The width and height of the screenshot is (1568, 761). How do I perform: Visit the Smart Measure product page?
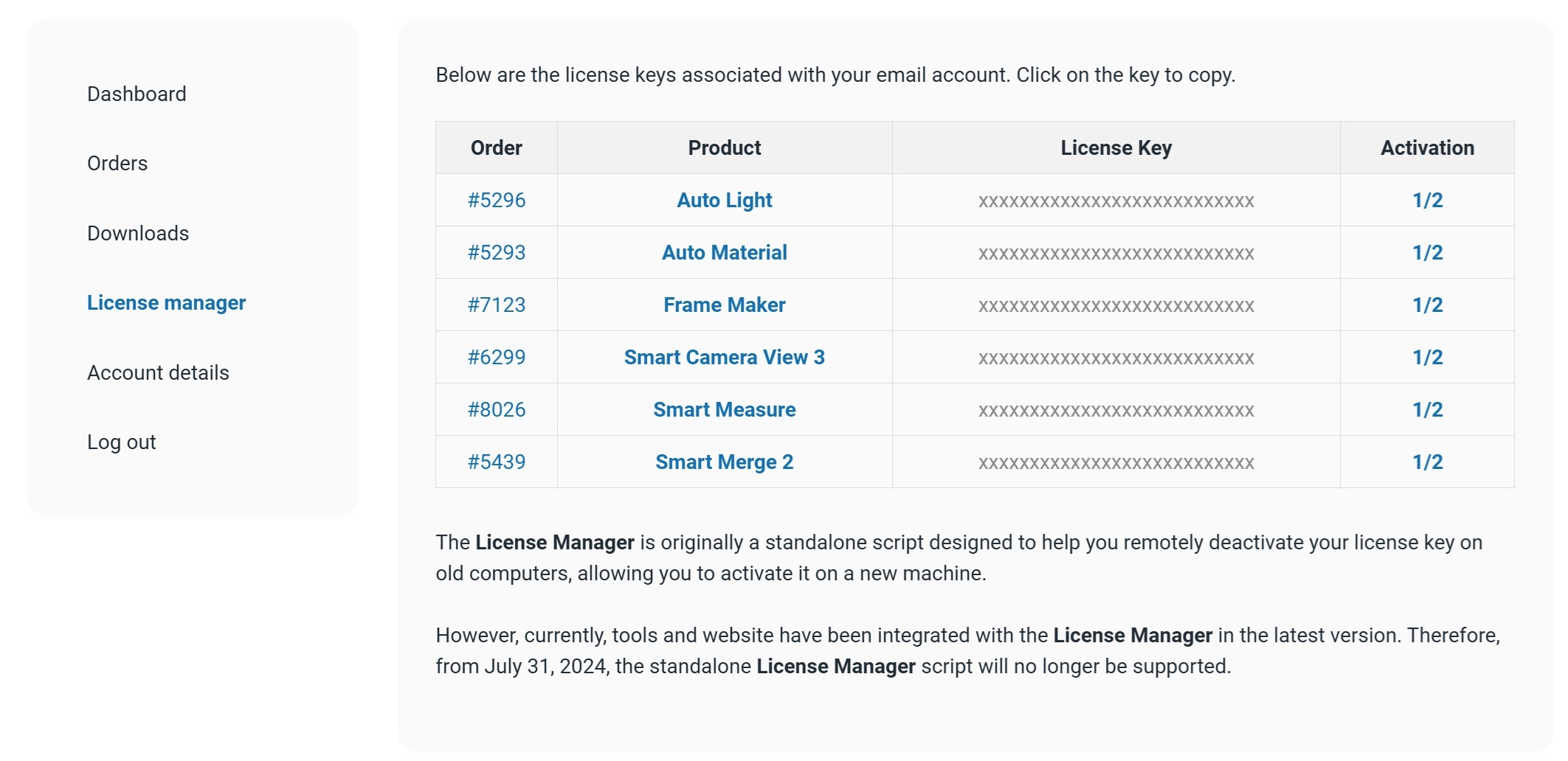pyautogui.click(x=724, y=409)
